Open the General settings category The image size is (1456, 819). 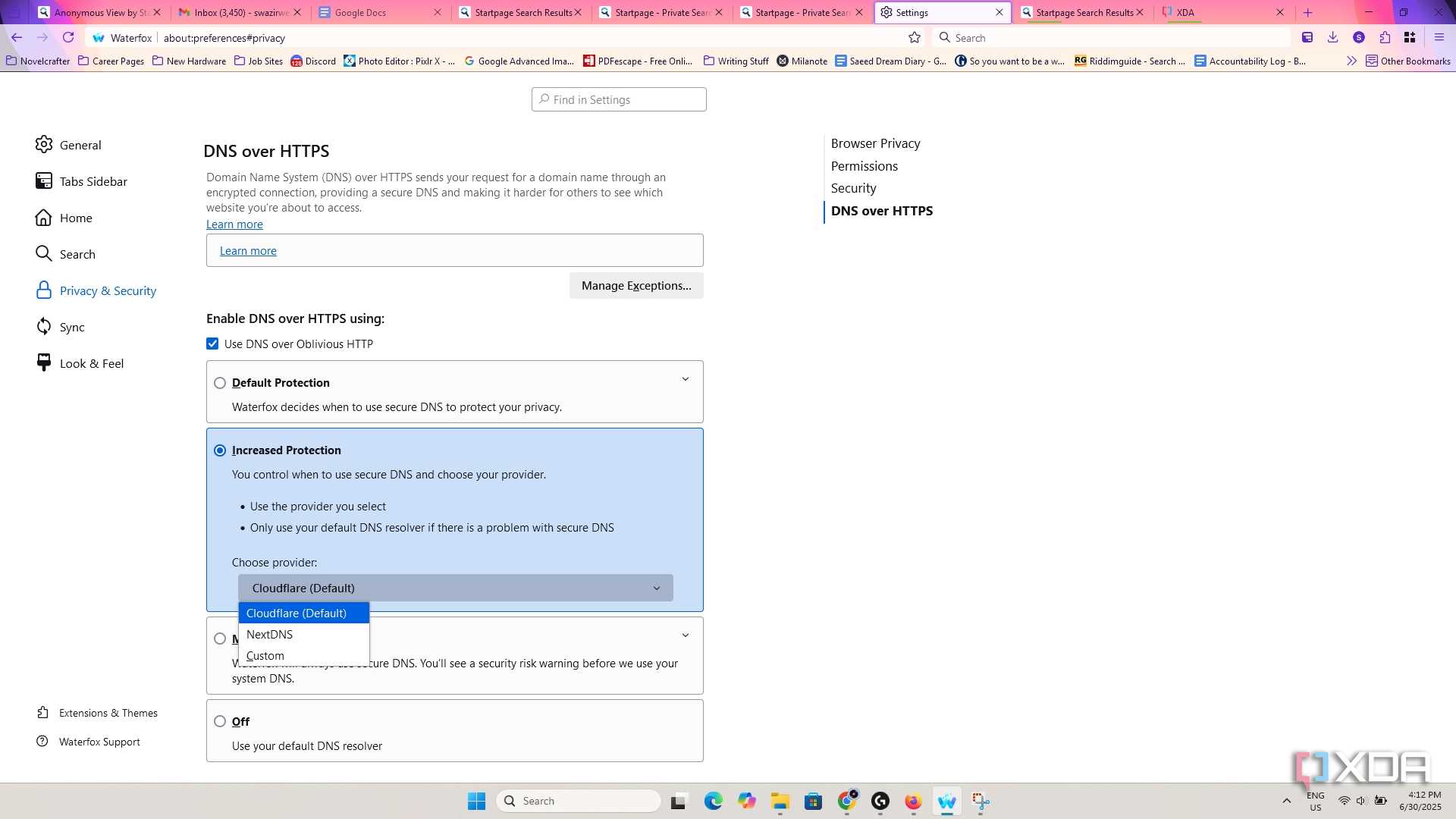click(x=68, y=145)
